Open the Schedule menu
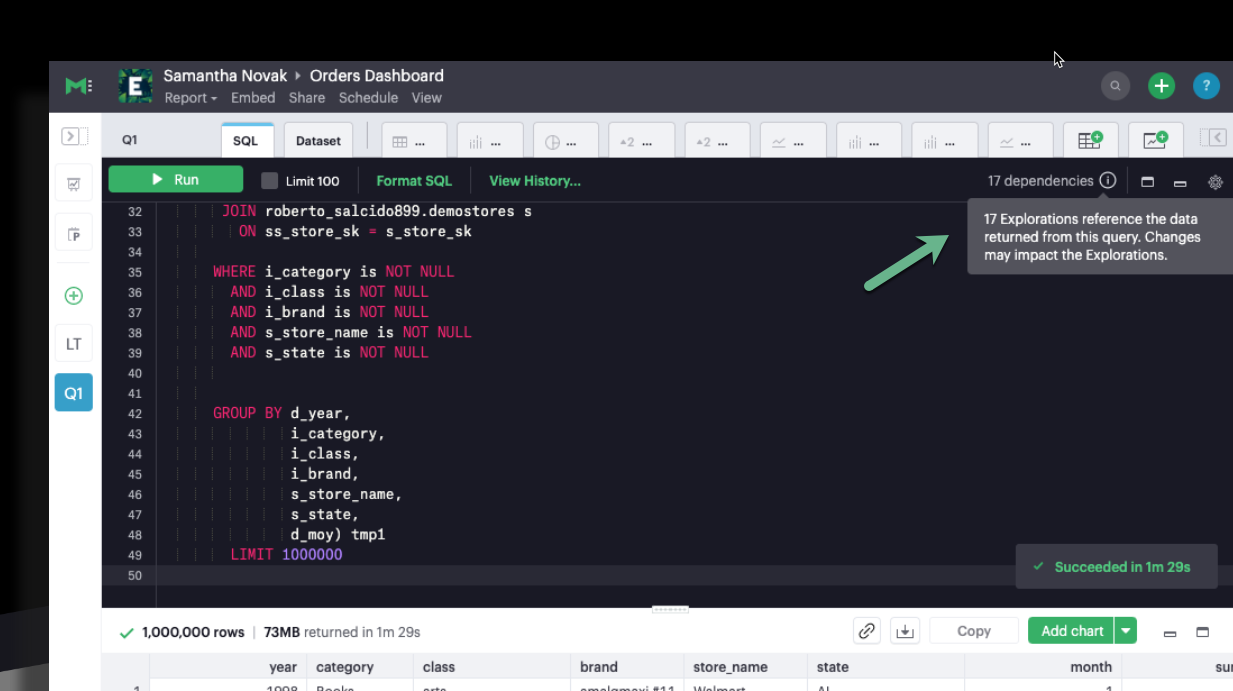 tap(368, 98)
